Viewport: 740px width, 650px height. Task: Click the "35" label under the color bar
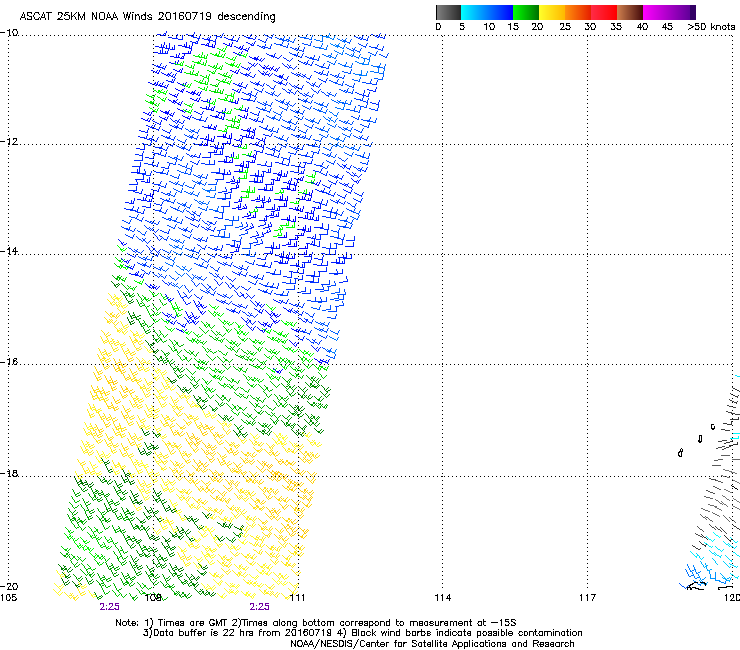616,27
